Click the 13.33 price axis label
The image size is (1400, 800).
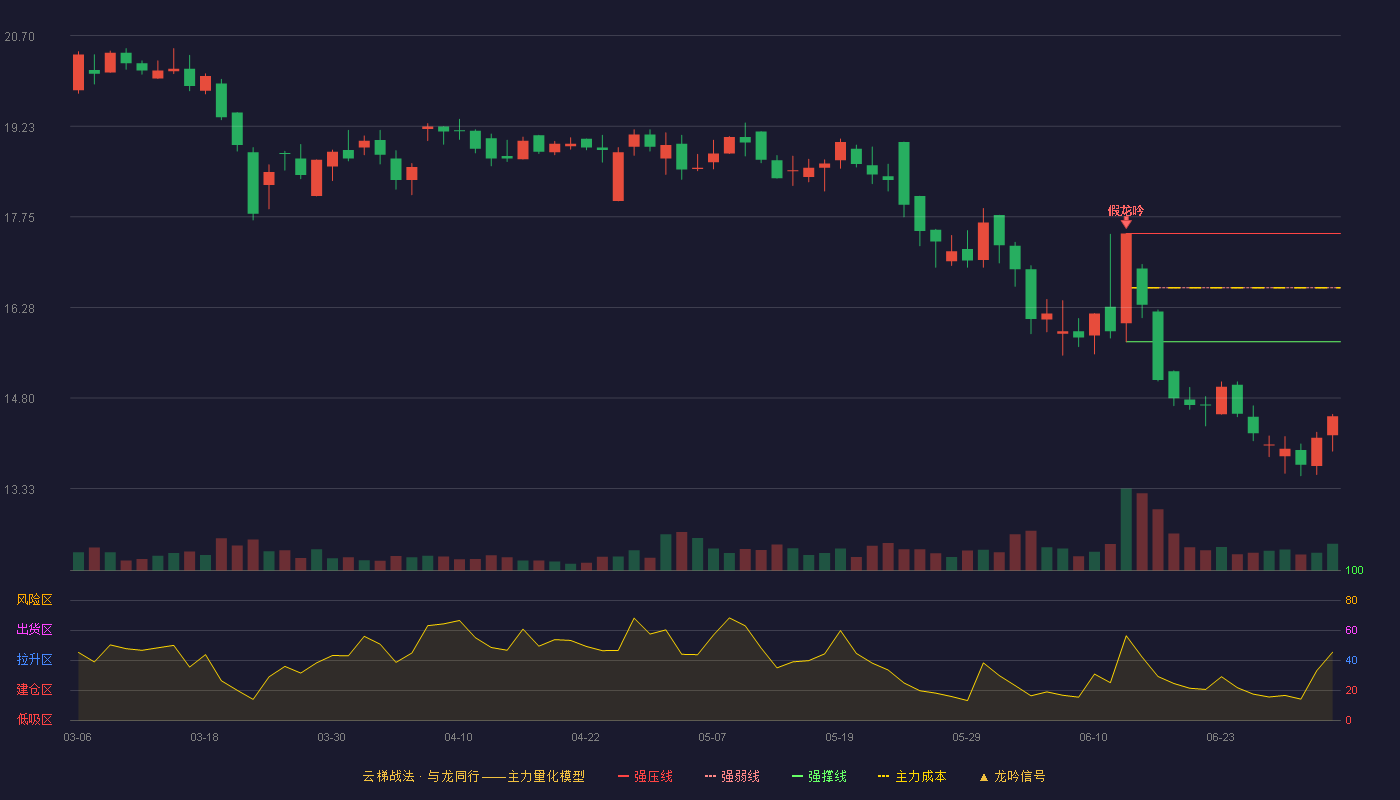click(19, 489)
